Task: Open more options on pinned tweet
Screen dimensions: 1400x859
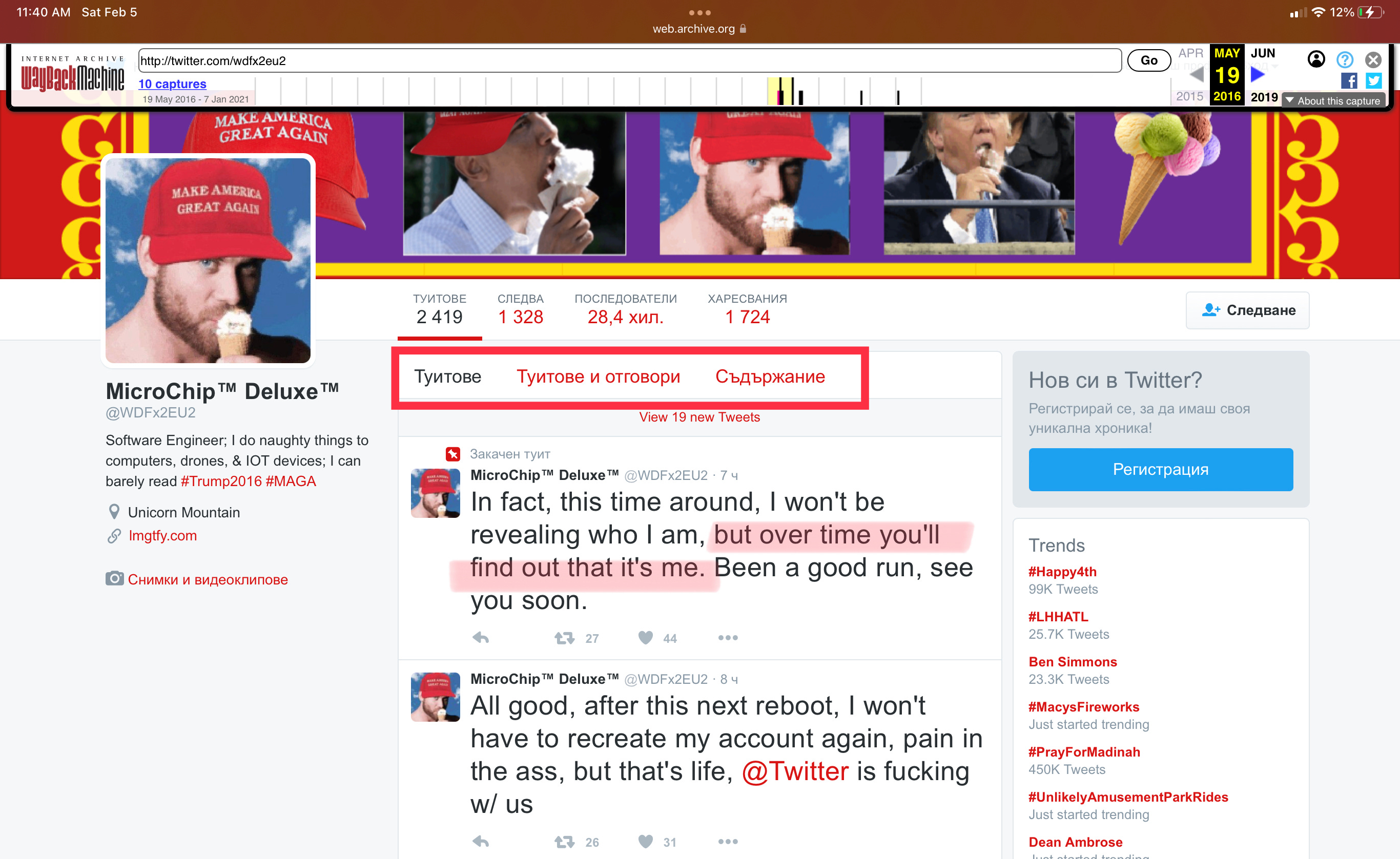Action: 728,637
